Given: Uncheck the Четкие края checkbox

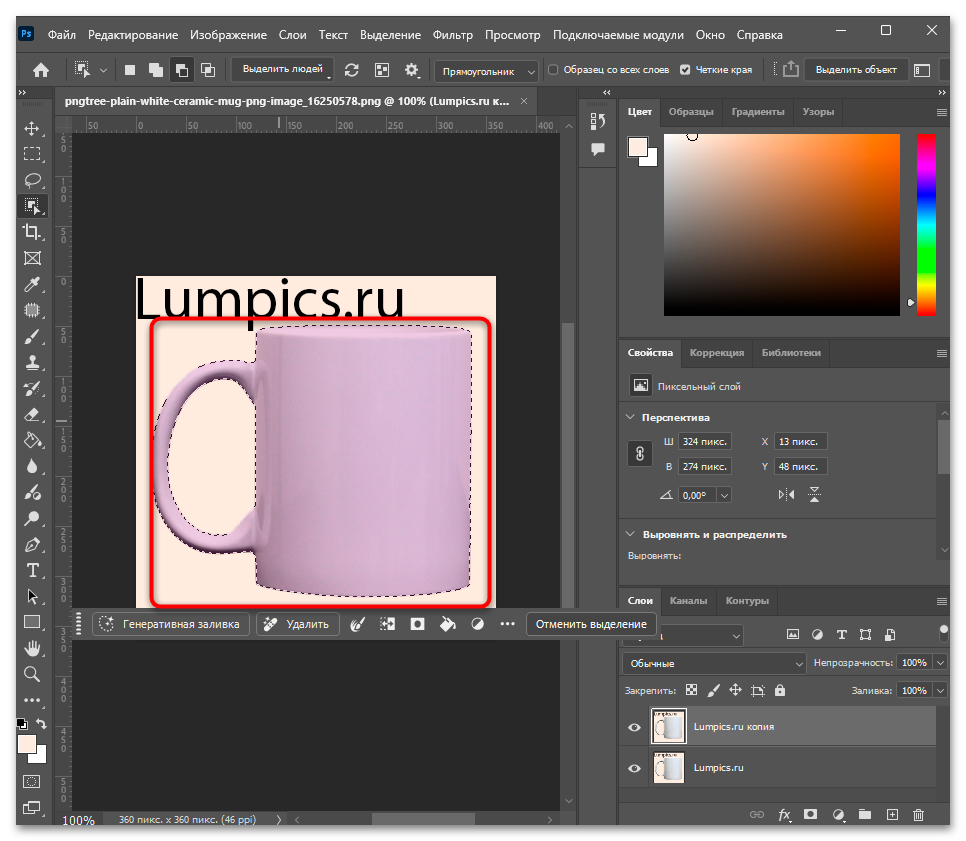Looking at the screenshot, I should [685, 70].
